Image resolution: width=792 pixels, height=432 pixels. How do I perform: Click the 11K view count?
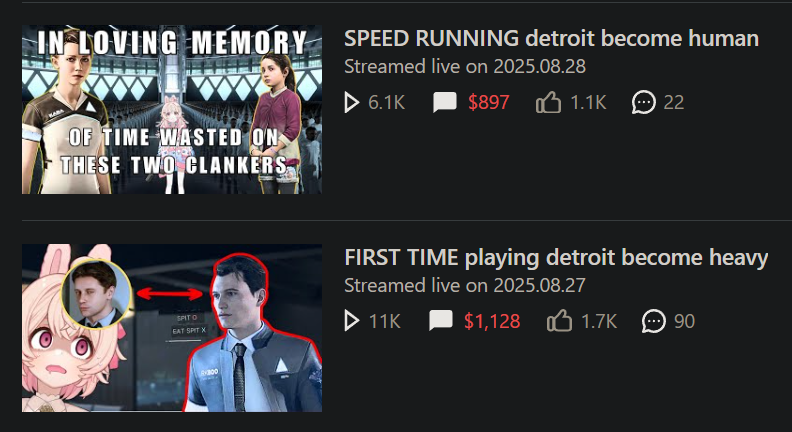click(x=385, y=321)
